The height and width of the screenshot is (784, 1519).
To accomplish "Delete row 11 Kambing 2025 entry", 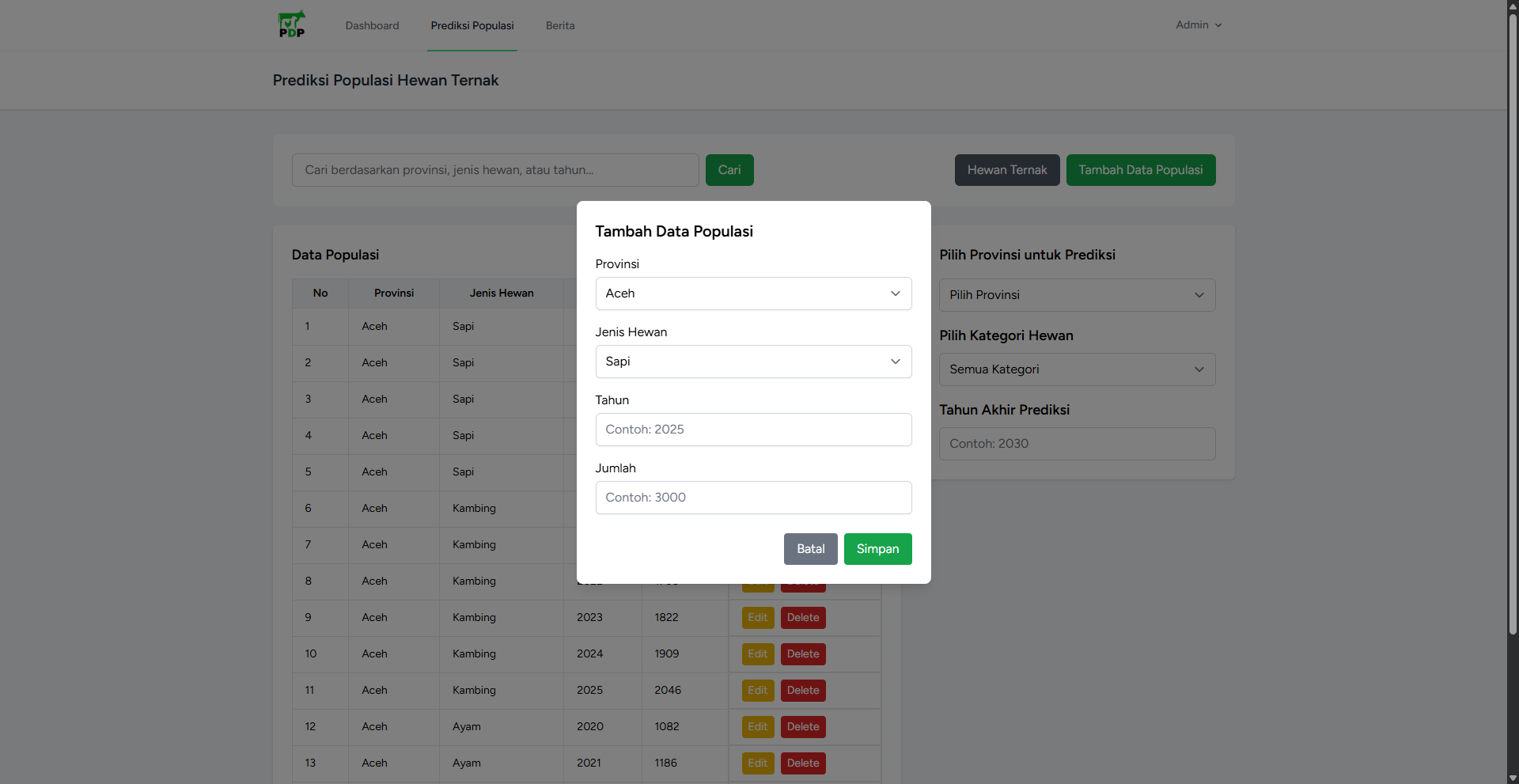I will coord(802,691).
